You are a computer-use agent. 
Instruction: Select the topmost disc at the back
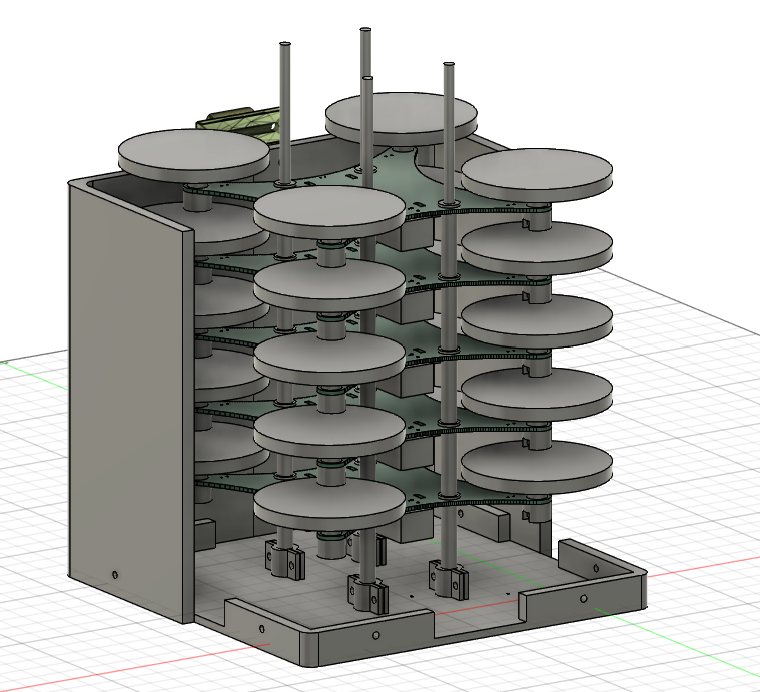pyautogui.click(x=401, y=118)
